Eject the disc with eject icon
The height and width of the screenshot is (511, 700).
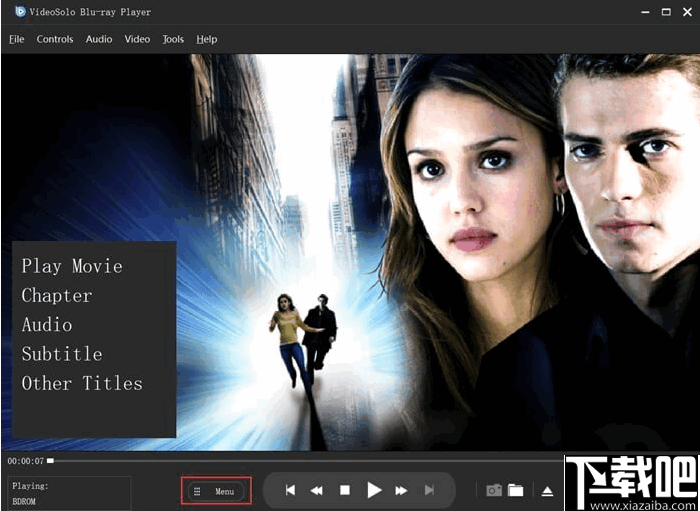click(x=547, y=491)
